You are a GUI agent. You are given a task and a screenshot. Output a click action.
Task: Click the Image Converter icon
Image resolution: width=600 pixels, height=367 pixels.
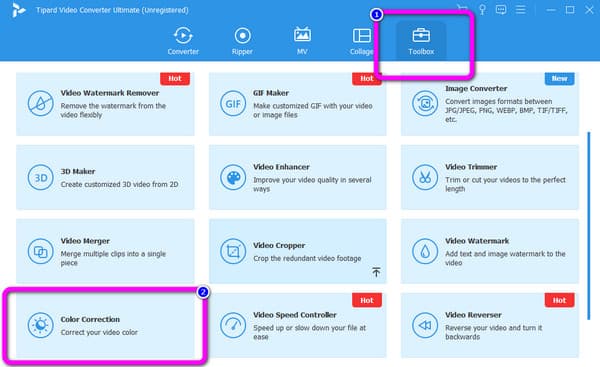(x=425, y=103)
